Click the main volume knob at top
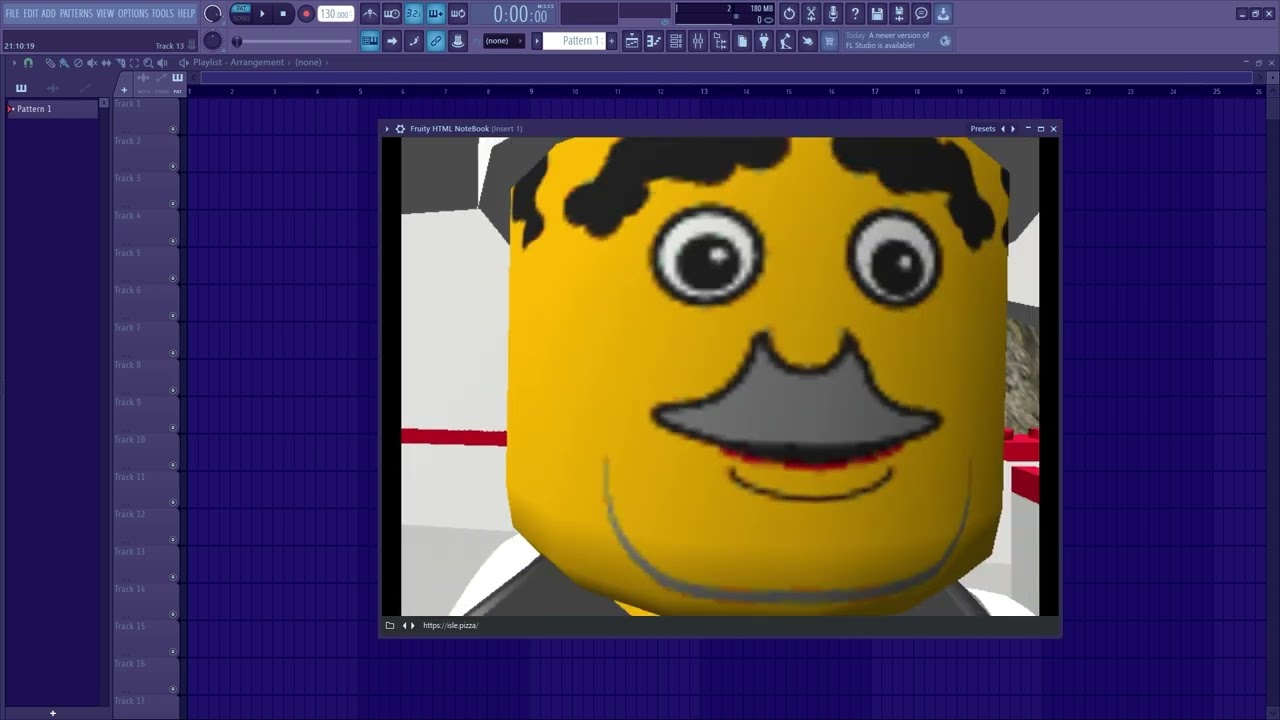Image resolution: width=1280 pixels, height=720 pixels. click(x=212, y=14)
